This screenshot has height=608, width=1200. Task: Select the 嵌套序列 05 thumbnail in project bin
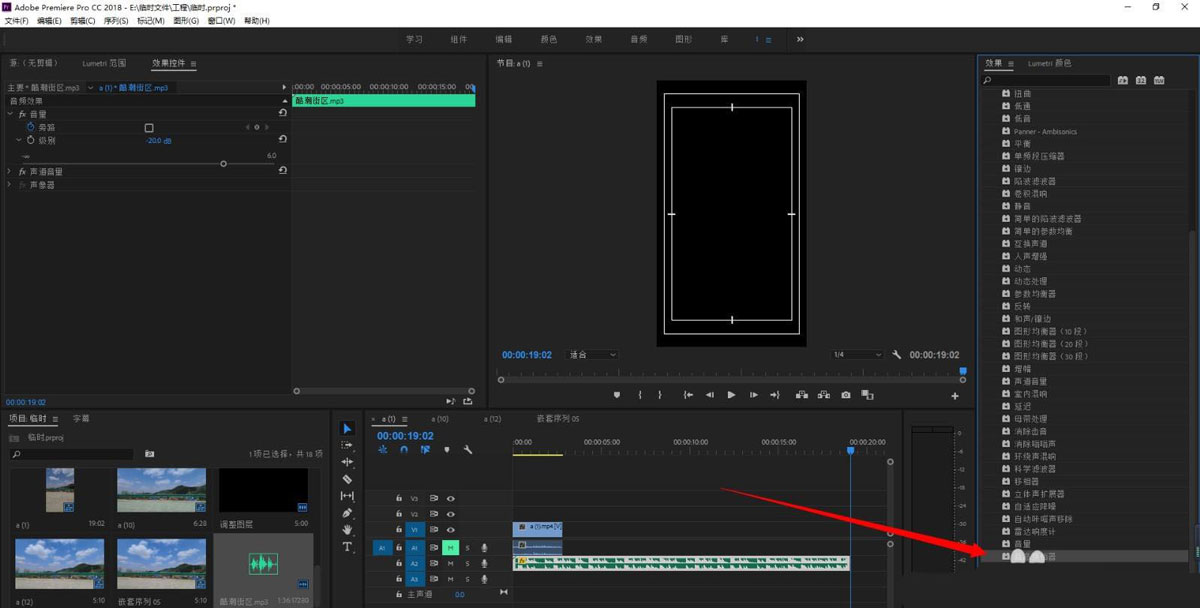coord(161,563)
